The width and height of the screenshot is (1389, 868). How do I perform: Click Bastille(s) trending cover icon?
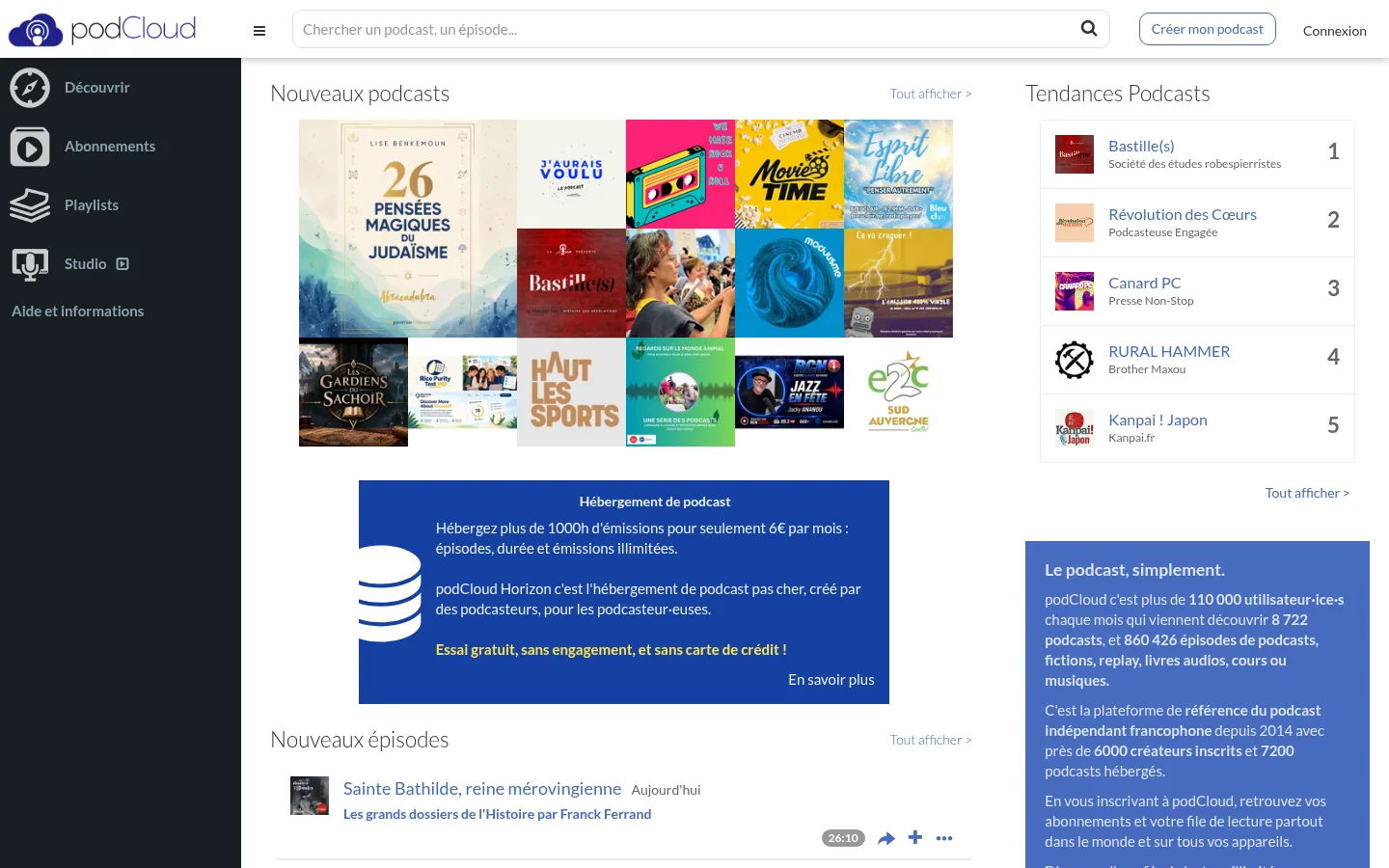[1075, 154]
